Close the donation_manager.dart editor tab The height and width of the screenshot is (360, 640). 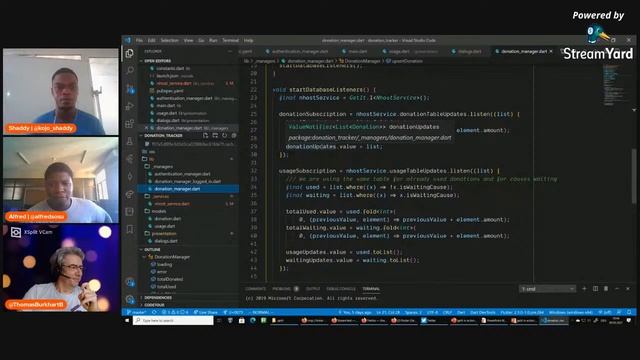[551, 51]
